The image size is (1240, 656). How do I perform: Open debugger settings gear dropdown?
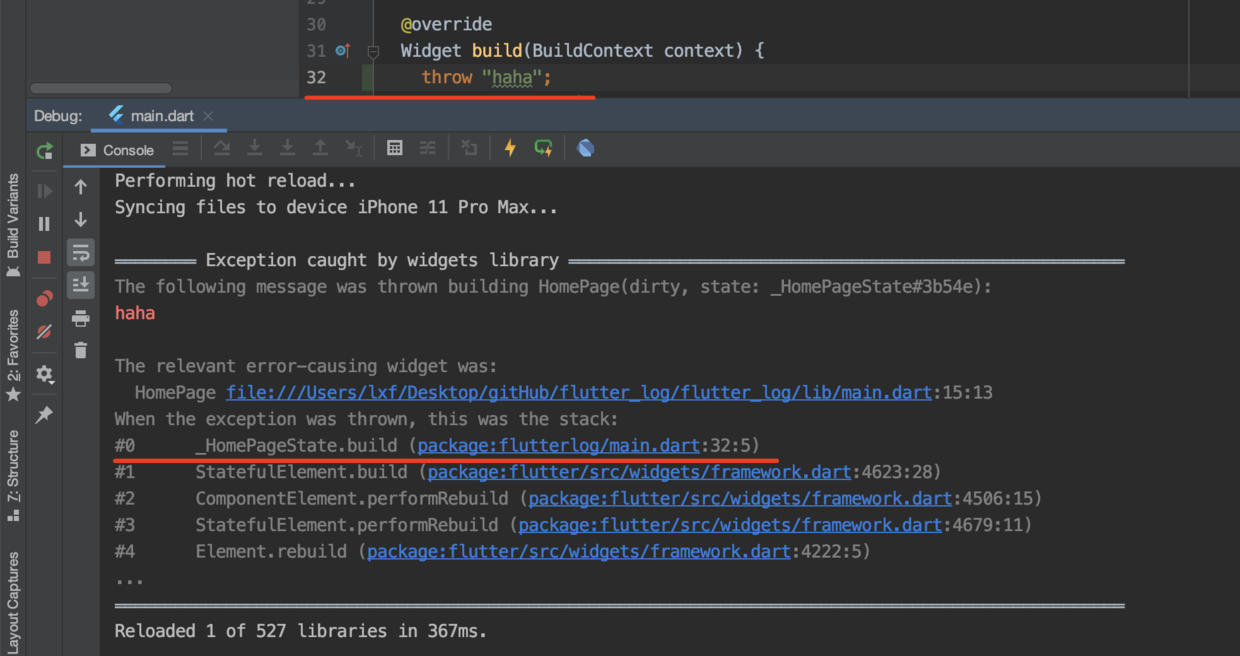[x=44, y=374]
